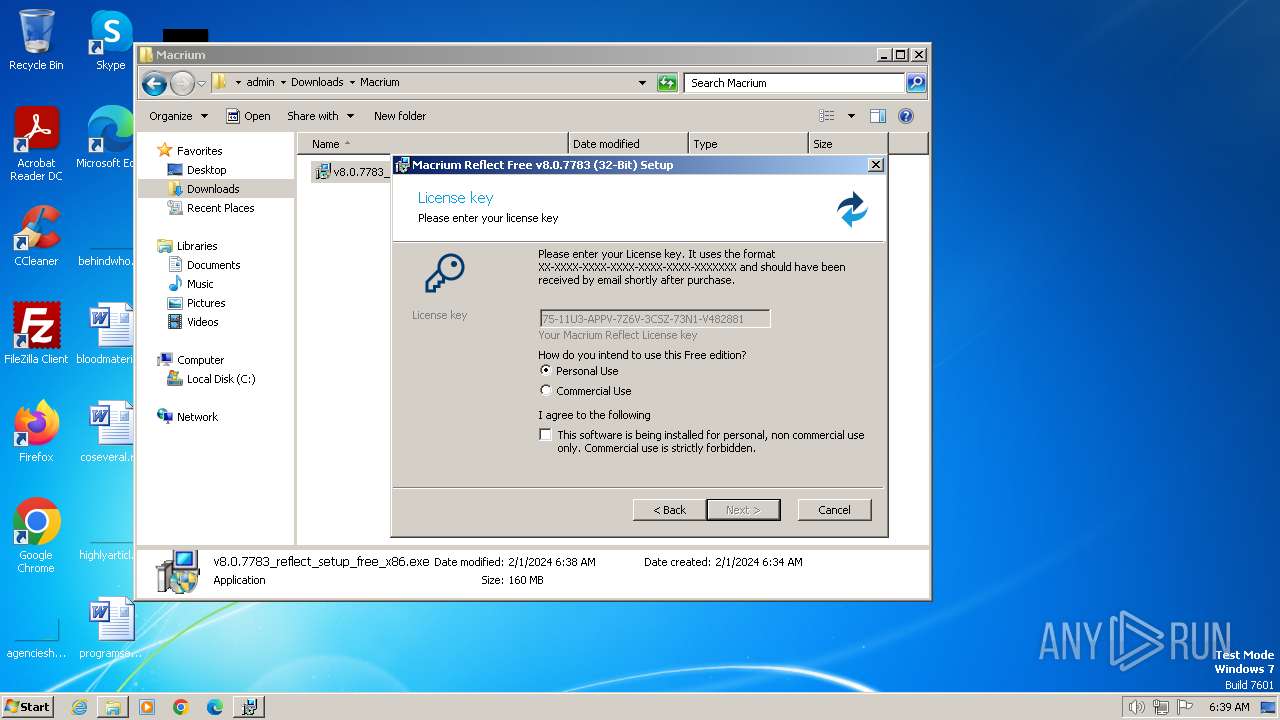Screen dimensions: 1280x720
Task: Click the Windows Explorer taskbar icon
Action: pos(113,707)
